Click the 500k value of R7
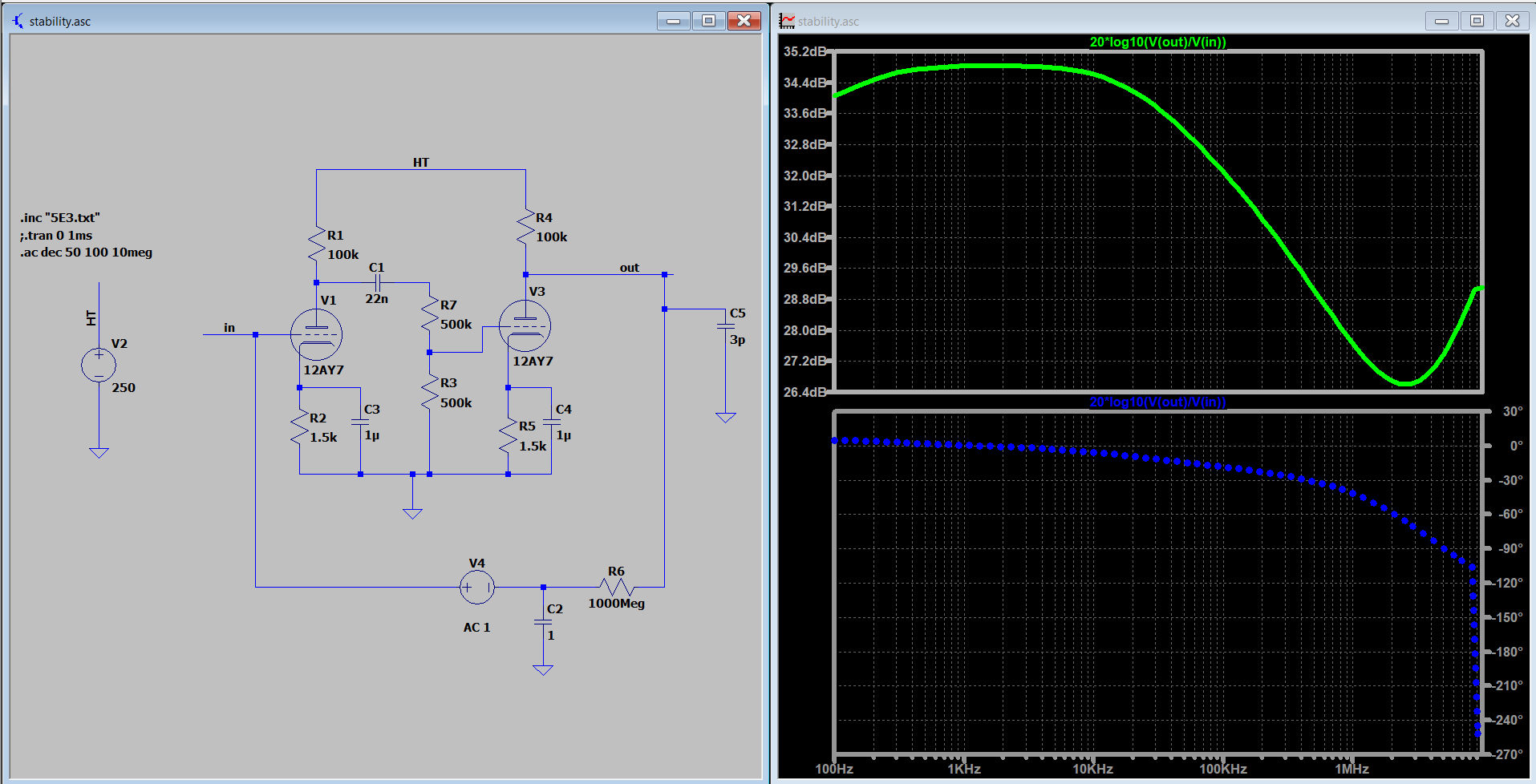Image resolution: width=1536 pixels, height=784 pixels. pyautogui.click(x=456, y=325)
